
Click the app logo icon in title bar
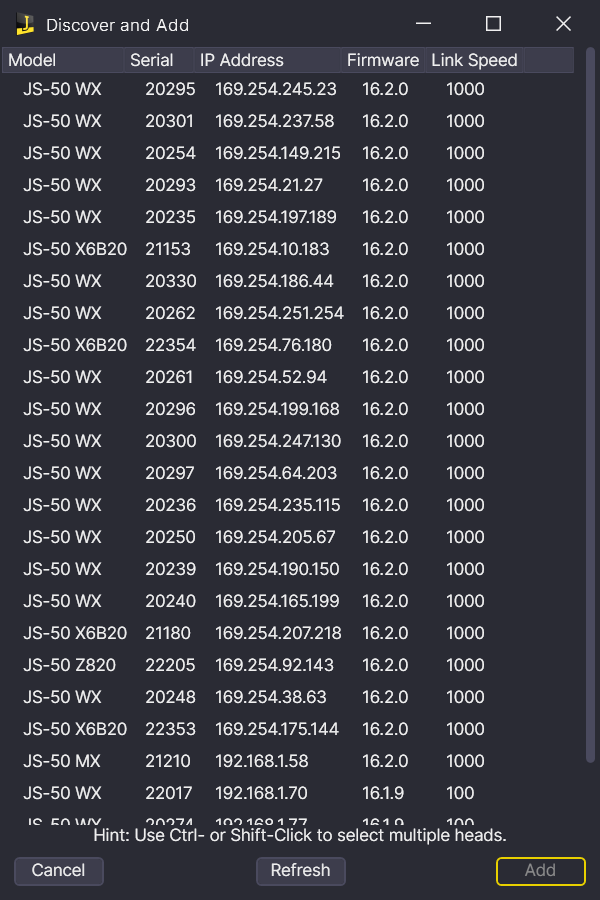[25, 25]
